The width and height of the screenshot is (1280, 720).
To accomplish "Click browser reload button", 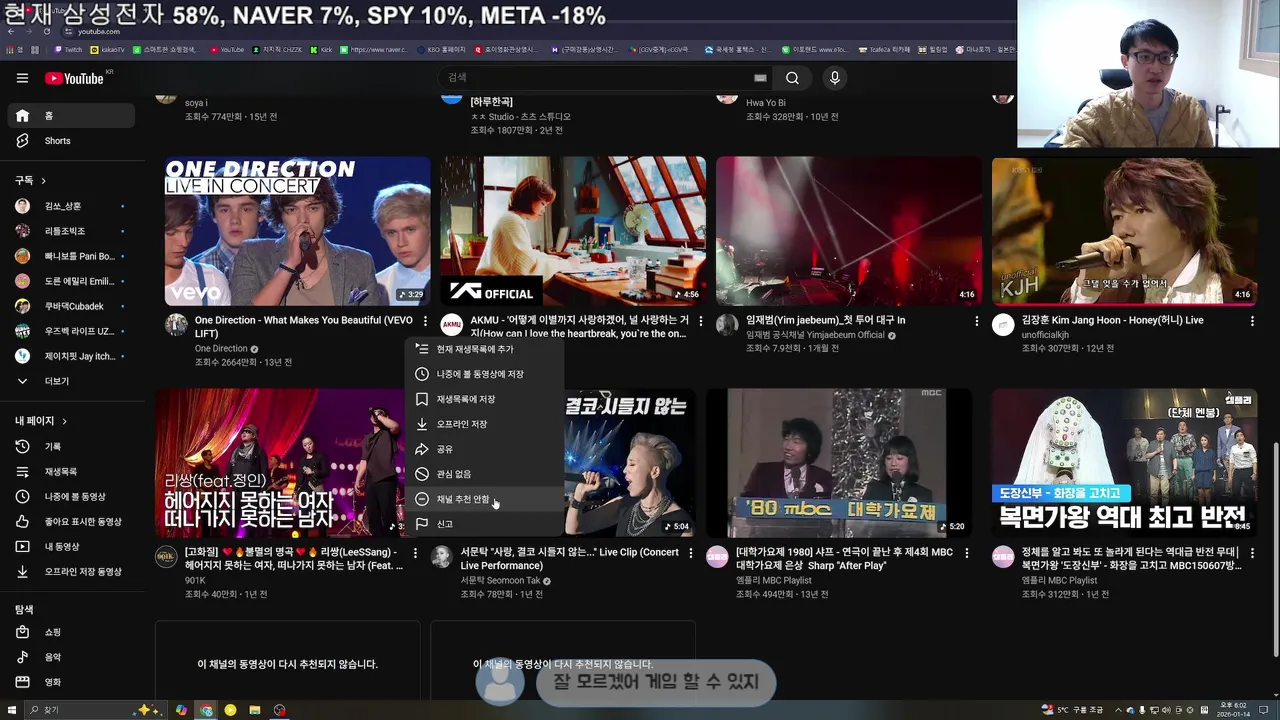I will click(46, 32).
